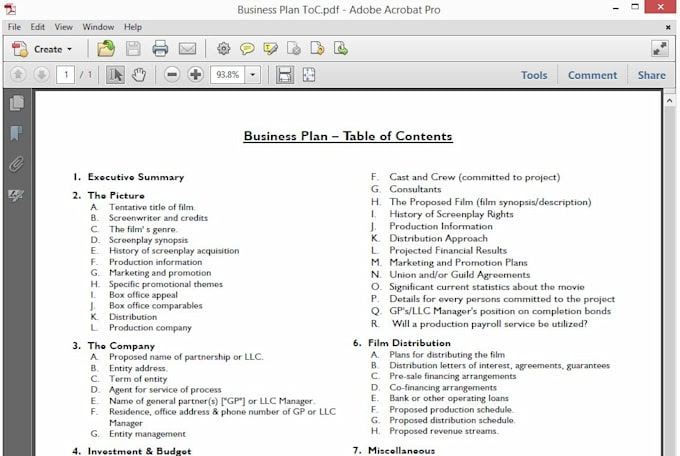680x456 pixels.
Task: Go to the next page with the down arrow
Action: tap(42, 75)
